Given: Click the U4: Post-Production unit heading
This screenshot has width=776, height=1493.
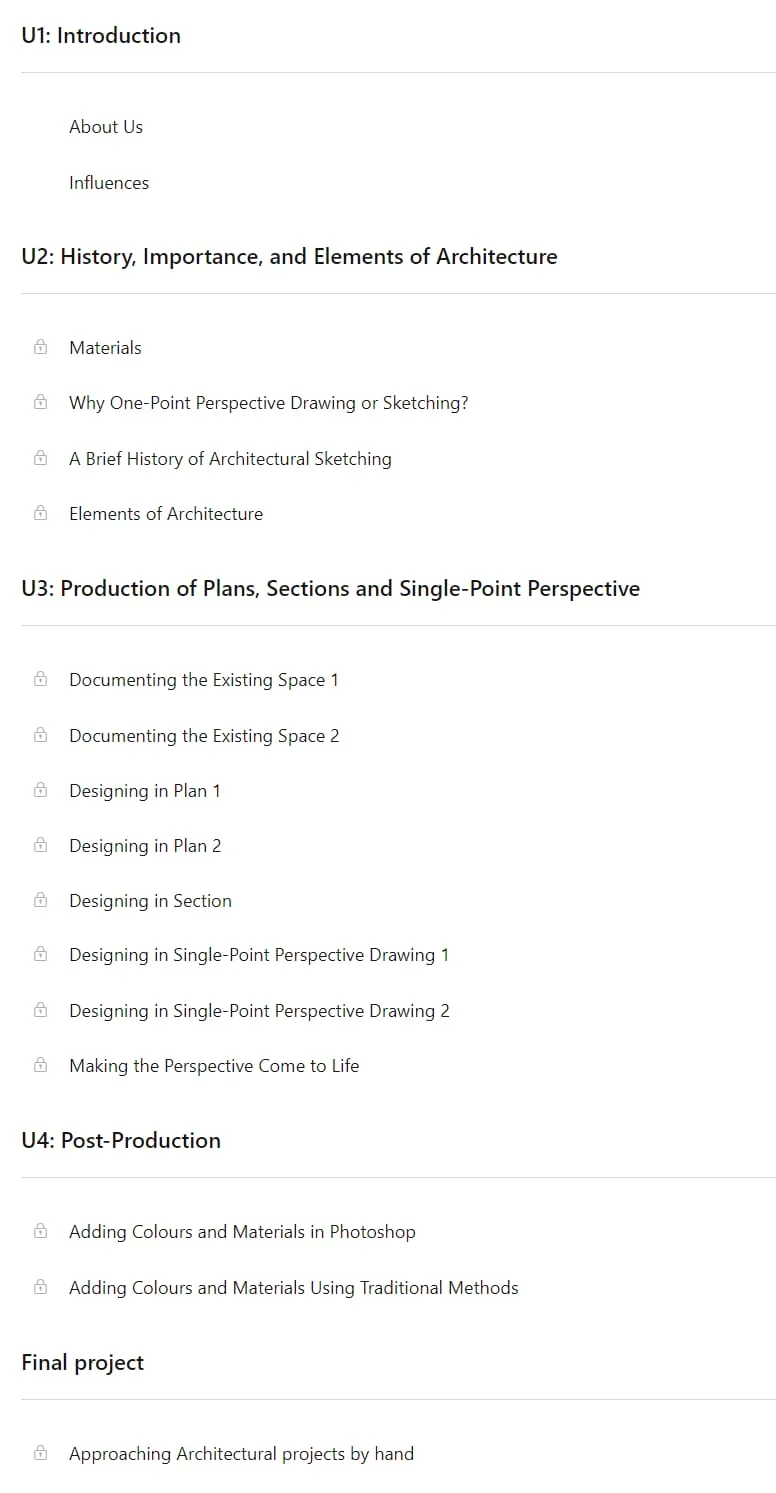Looking at the screenshot, I should pos(121,1141).
